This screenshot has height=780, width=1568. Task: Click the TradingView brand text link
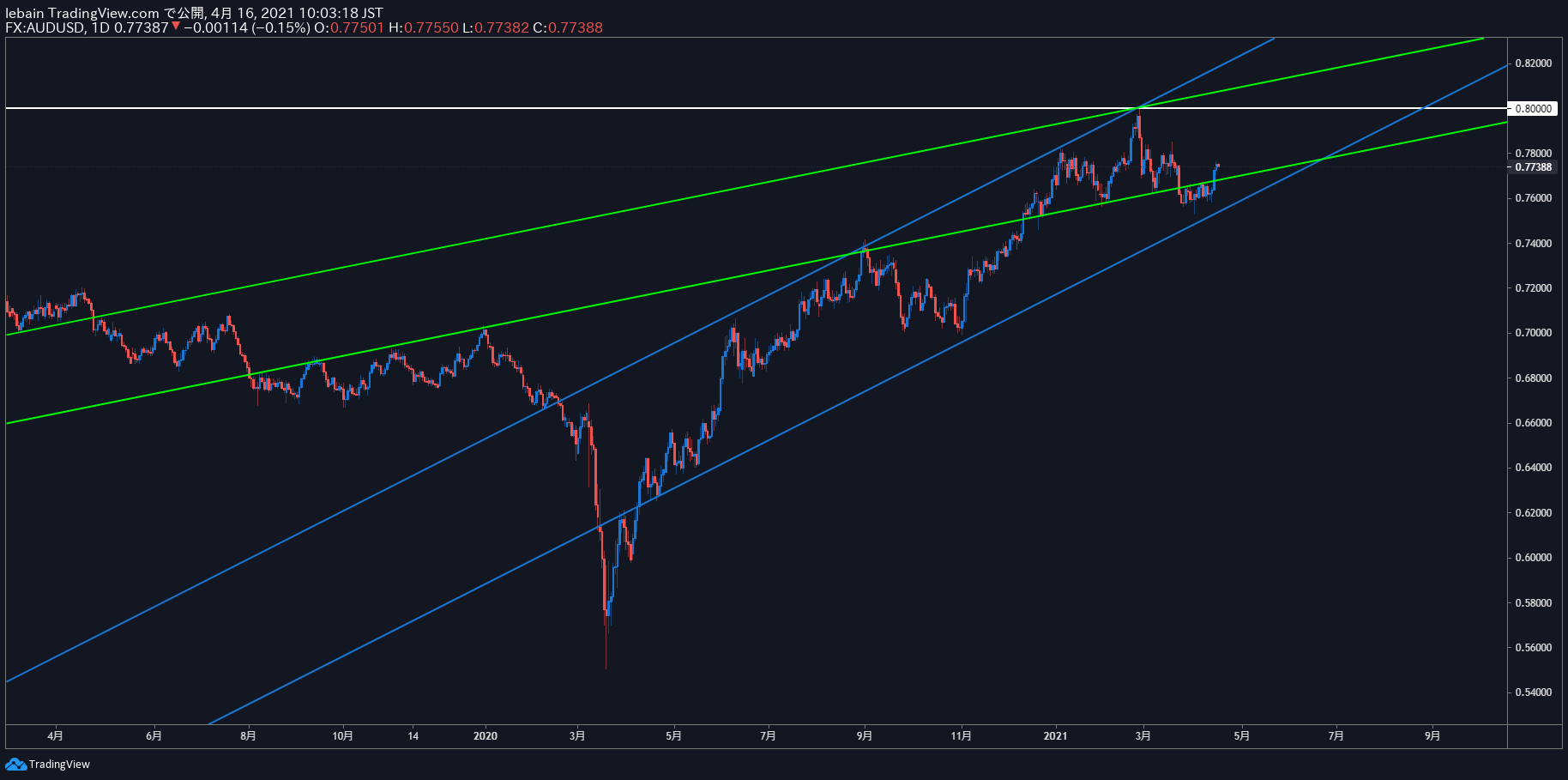(59, 765)
